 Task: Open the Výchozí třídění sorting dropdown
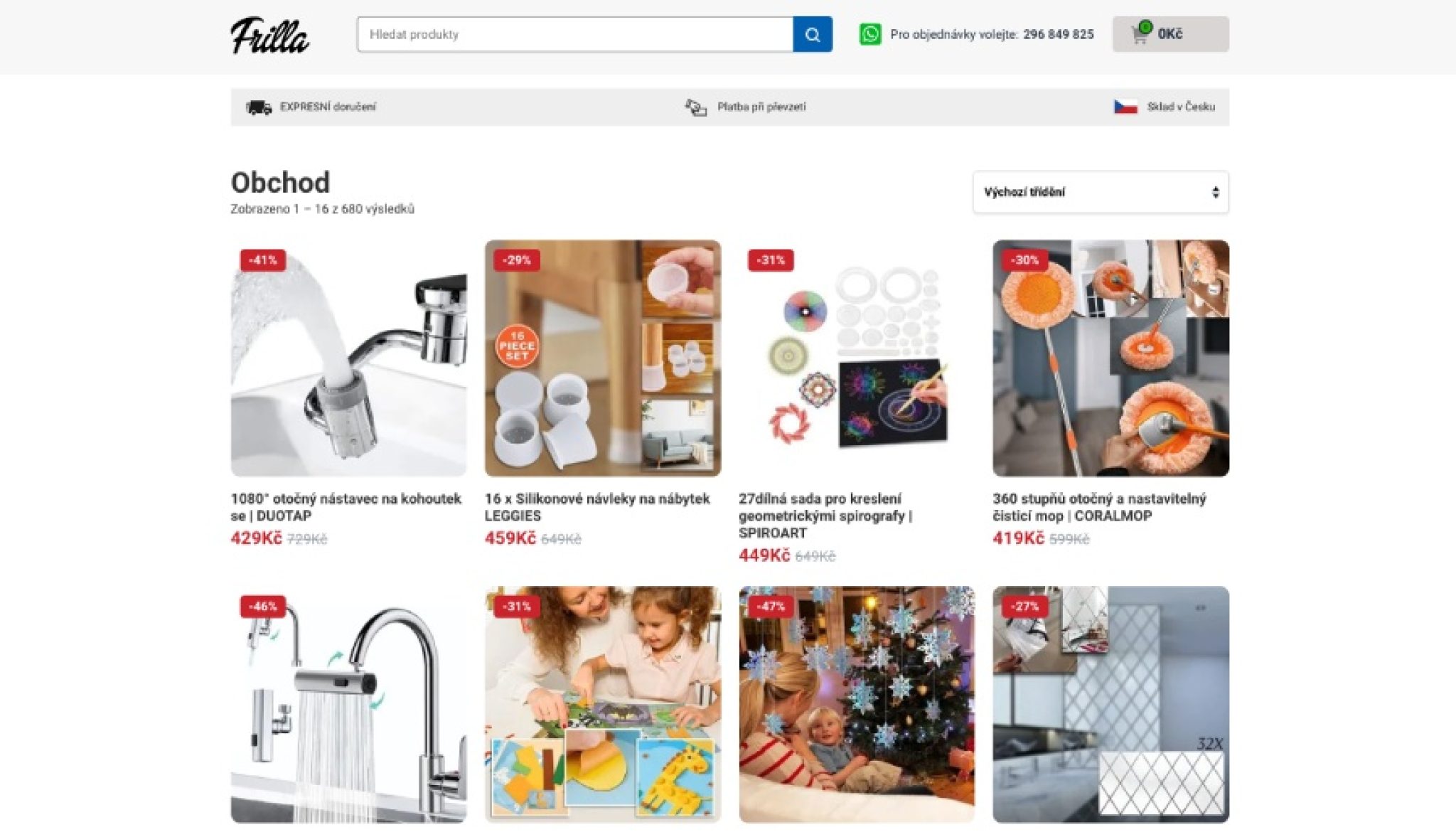1101,192
